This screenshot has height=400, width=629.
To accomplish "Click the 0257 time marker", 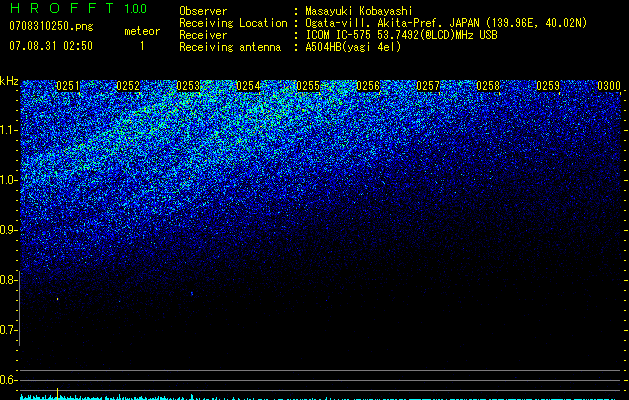I will (428, 86).
